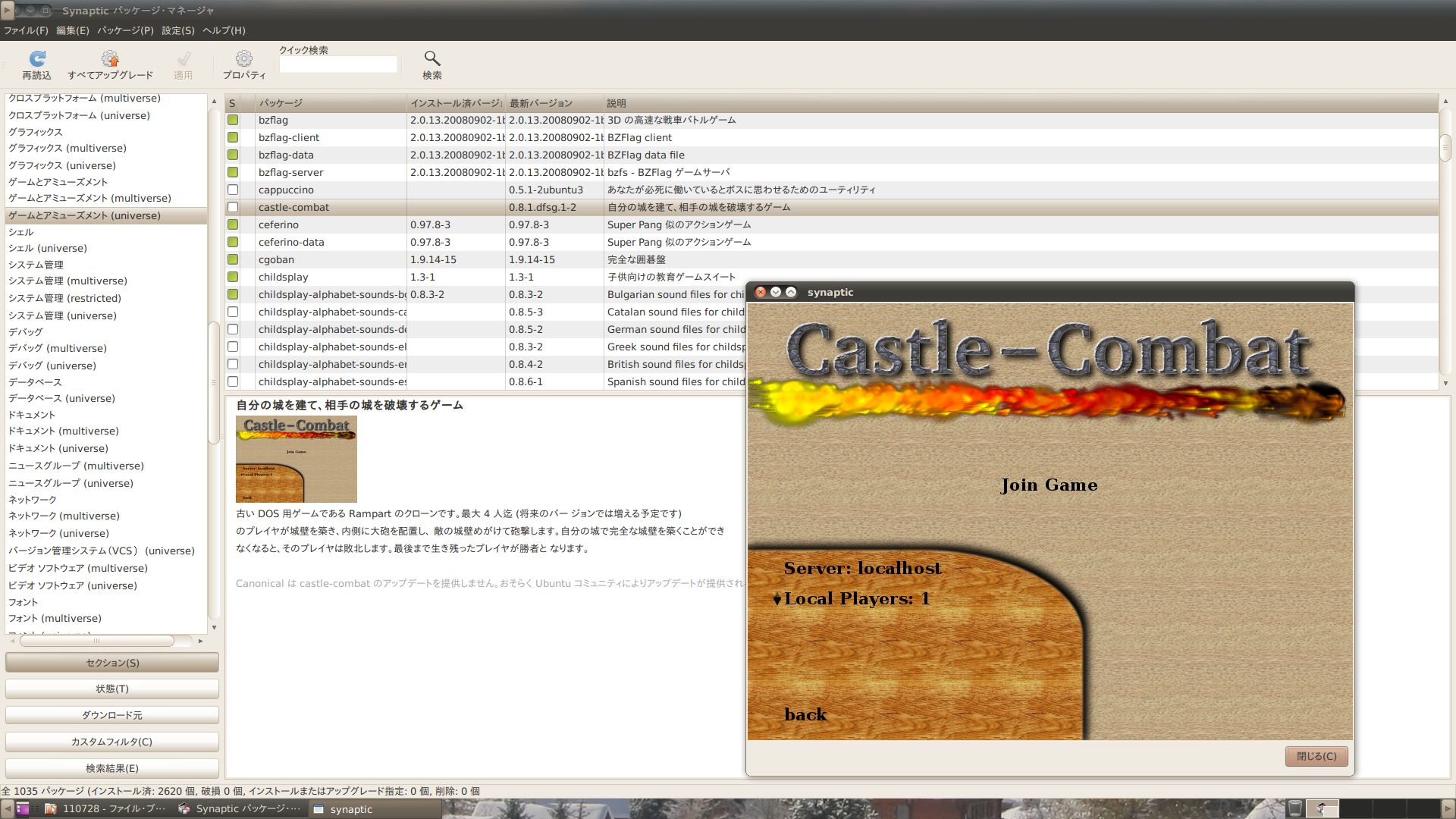Click 閉じる(C) button in screenshot dialog
This screenshot has height=819, width=1456.
(x=1316, y=756)
